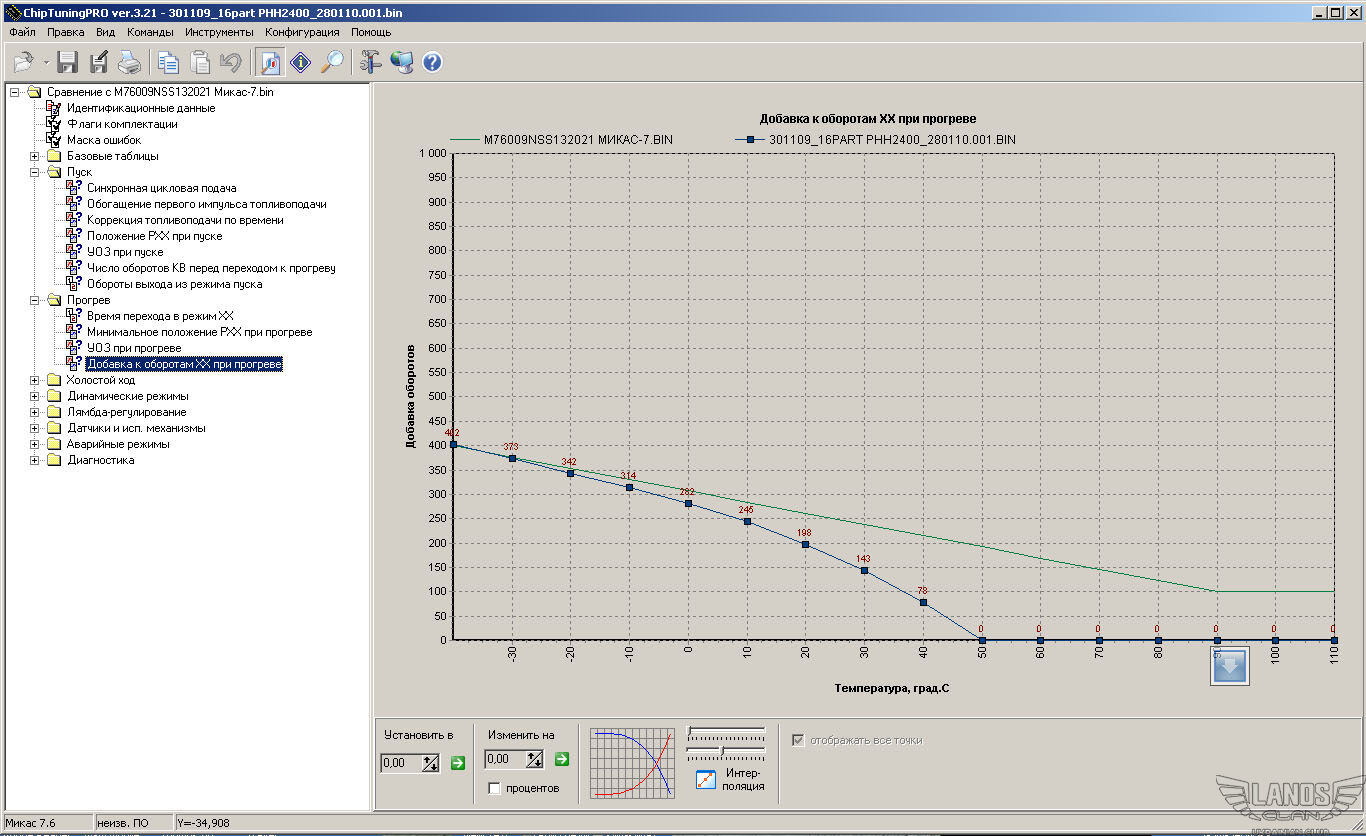Click the Print toolbar icon

pos(130,62)
